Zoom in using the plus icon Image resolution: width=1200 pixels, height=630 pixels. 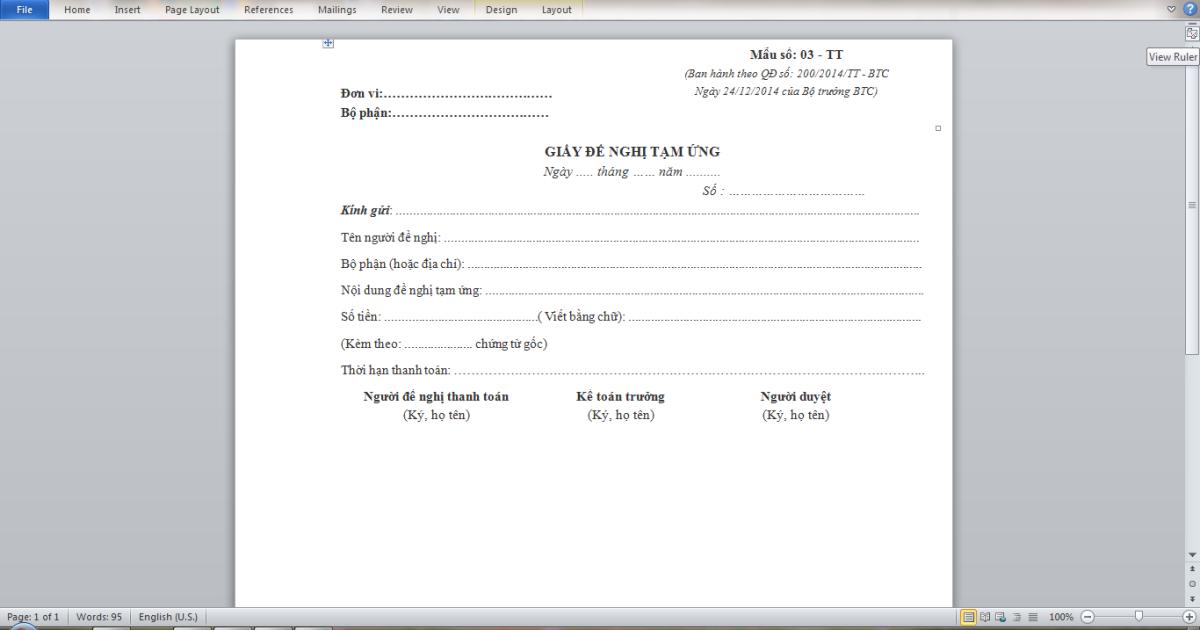(x=1190, y=616)
